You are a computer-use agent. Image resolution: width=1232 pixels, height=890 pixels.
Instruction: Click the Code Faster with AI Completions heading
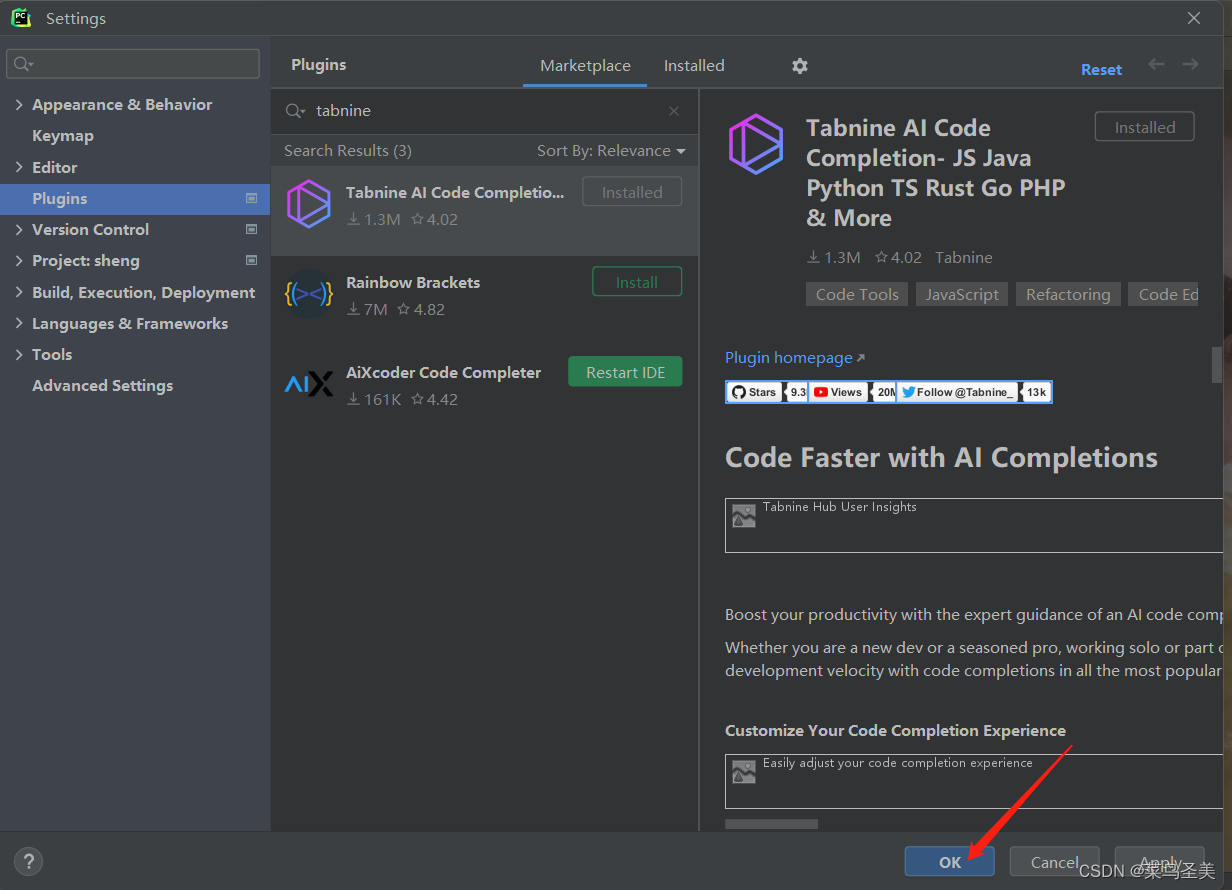coord(941,458)
